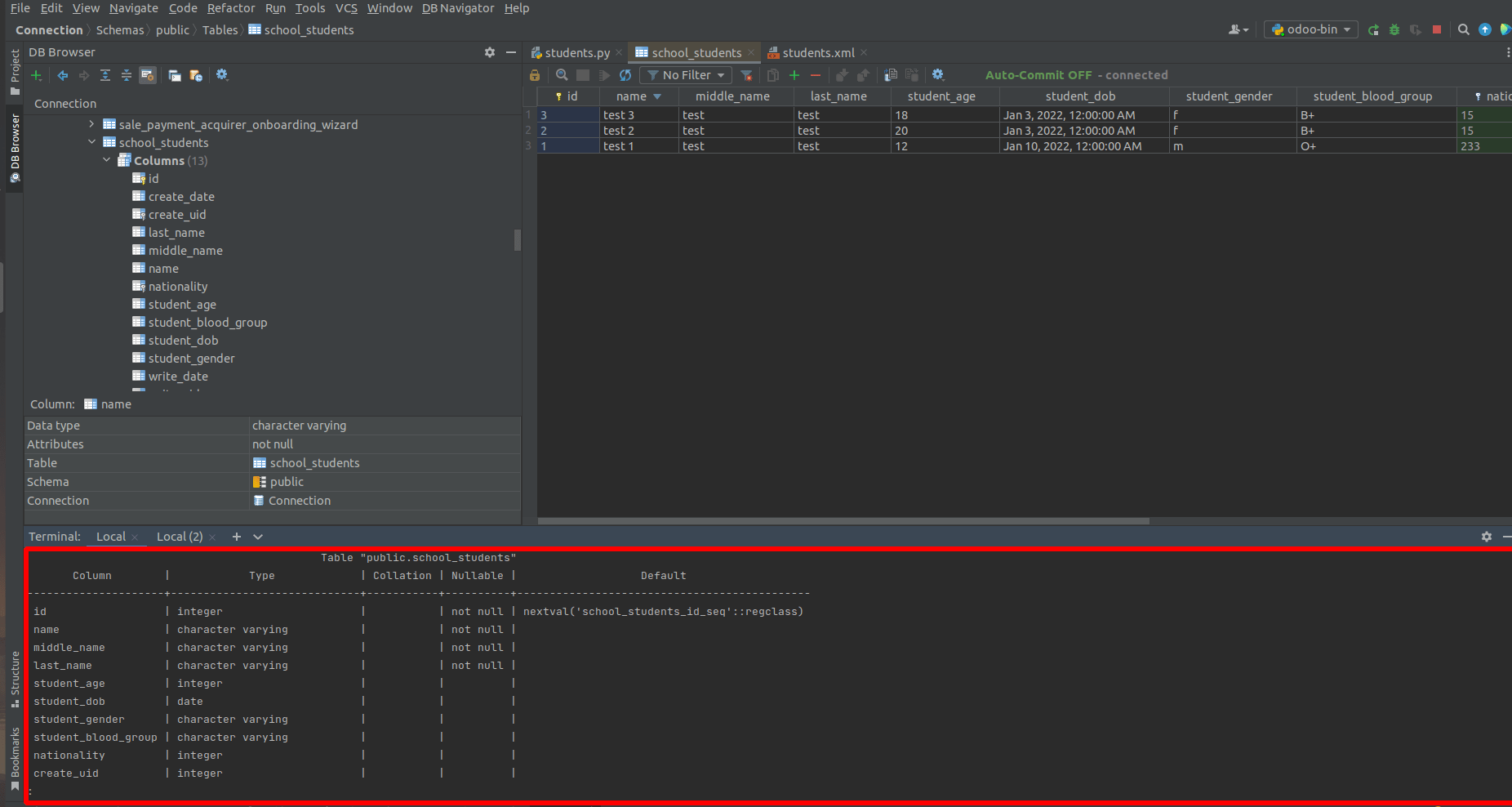Toggle the object properties panel button
The image size is (1512, 807).
pyautogui.click(x=148, y=75)
